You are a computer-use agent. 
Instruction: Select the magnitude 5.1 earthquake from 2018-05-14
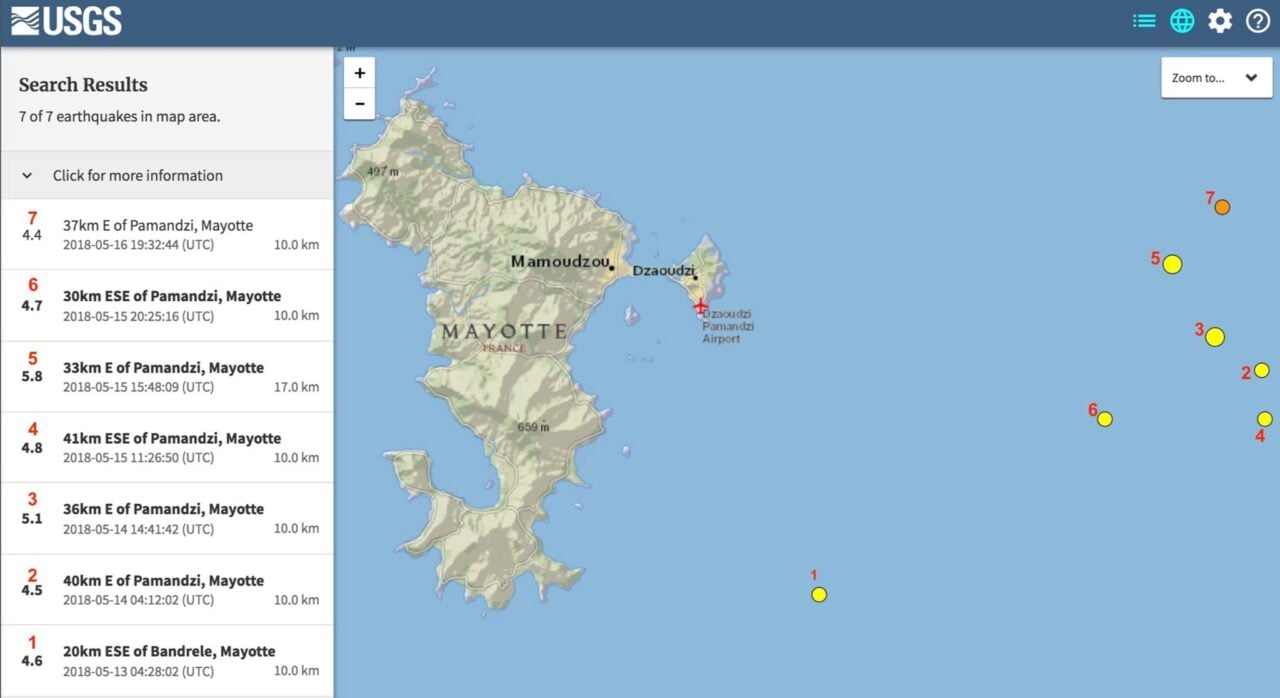point(167,518)
